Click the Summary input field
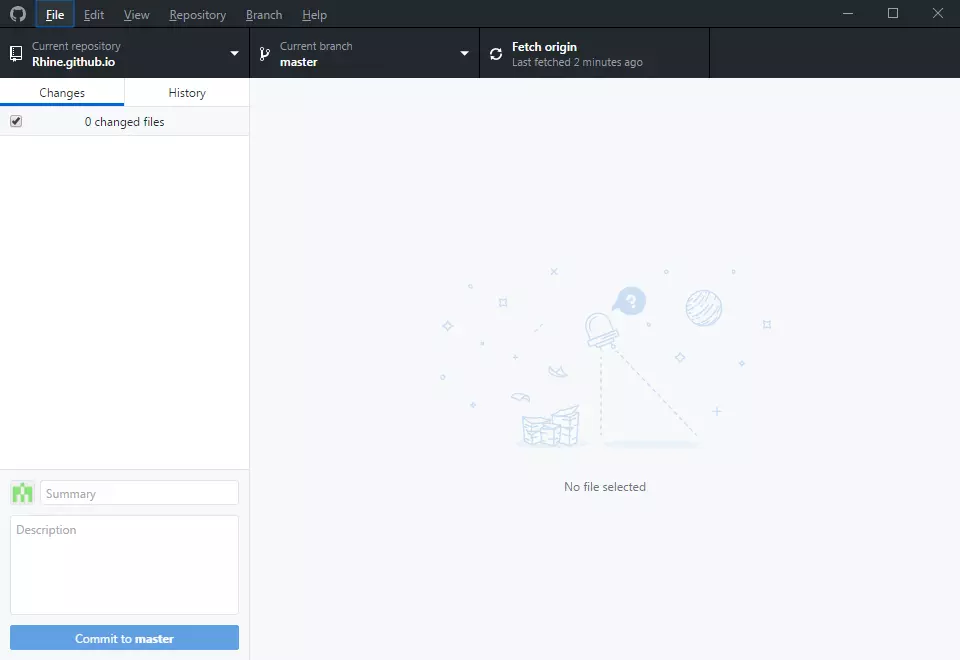The image size is (960, 660). (x=139, y=493)
